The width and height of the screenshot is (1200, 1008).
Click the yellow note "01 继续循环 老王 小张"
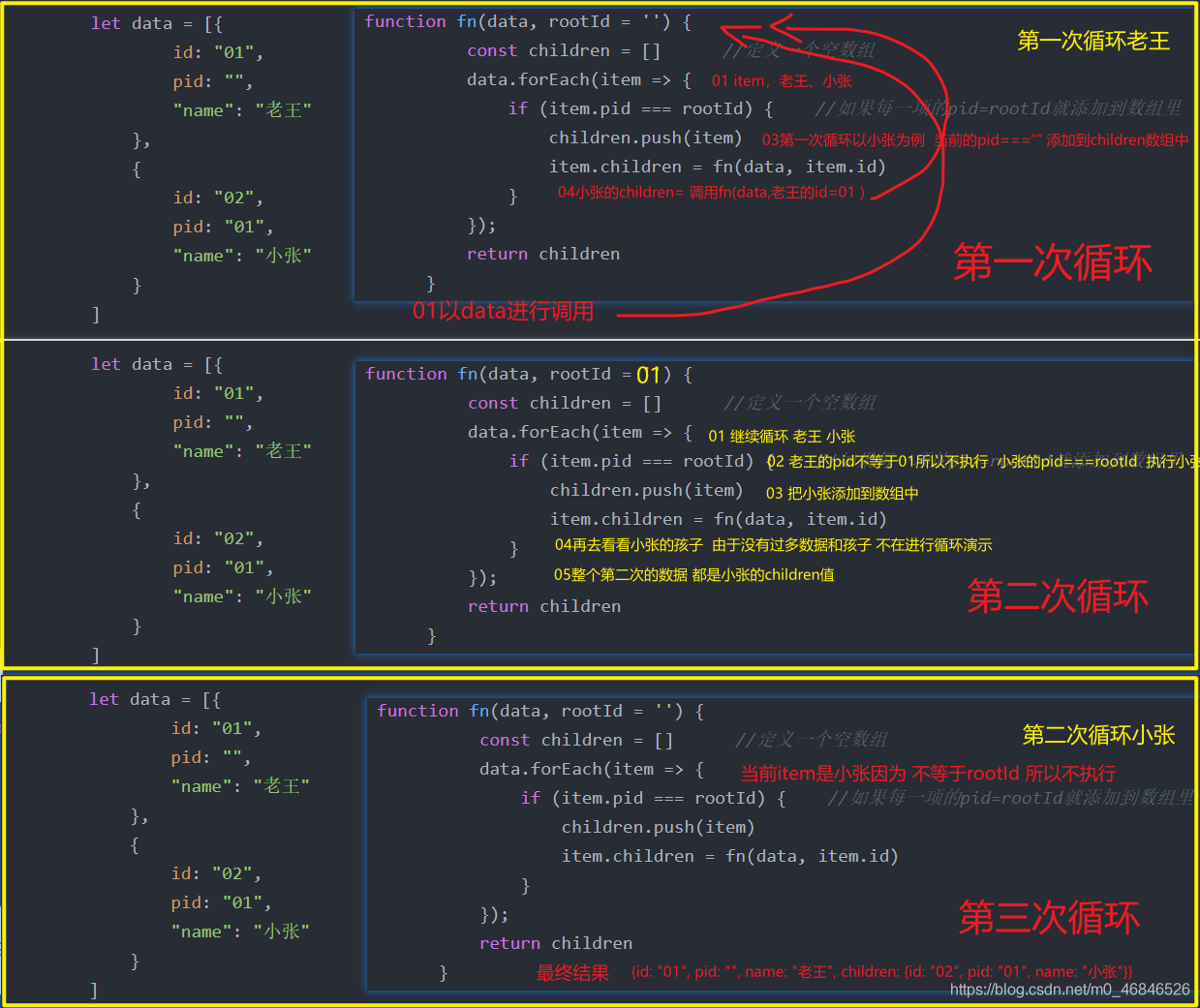(782, 436)
